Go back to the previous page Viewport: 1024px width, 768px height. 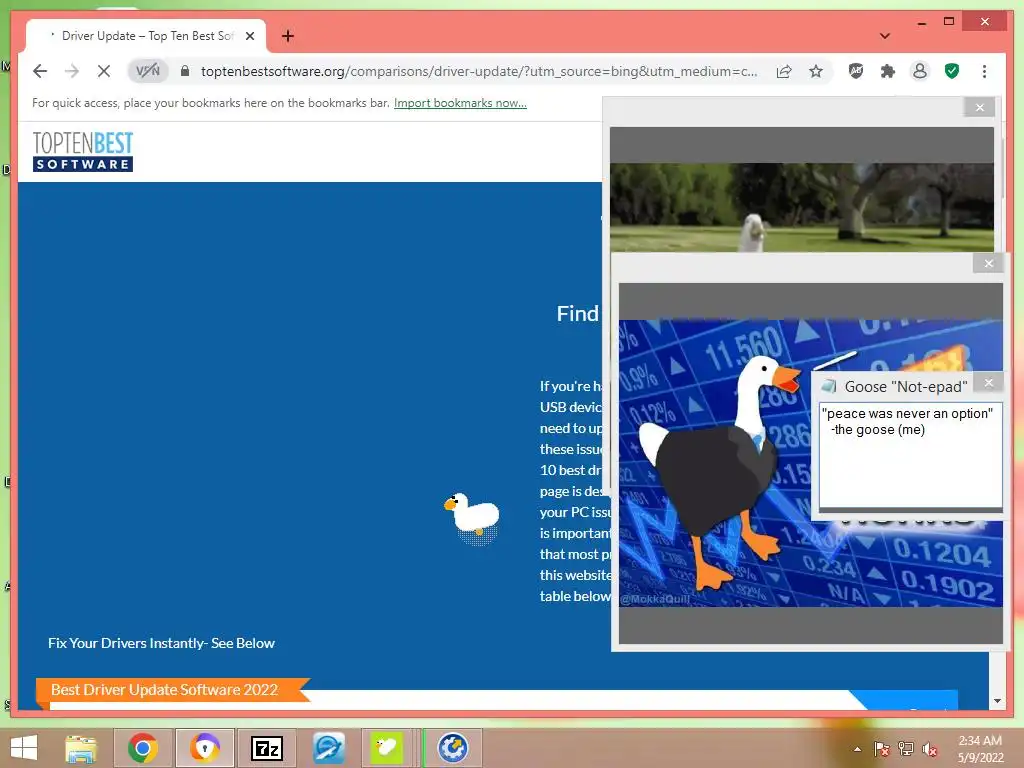click(x=40, y=71)
